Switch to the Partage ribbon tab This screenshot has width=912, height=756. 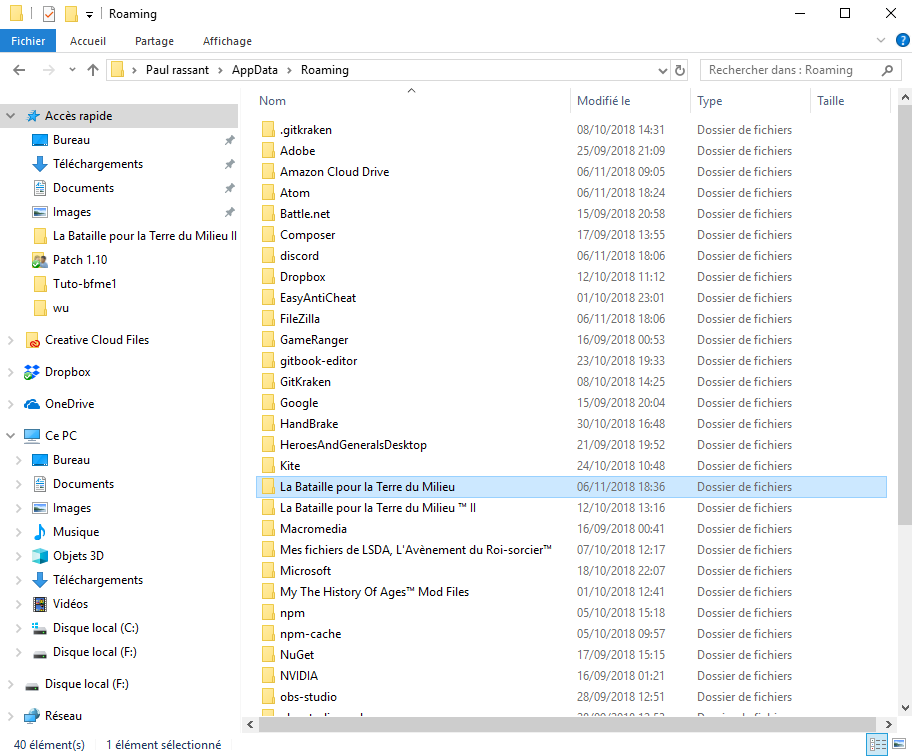154,41
